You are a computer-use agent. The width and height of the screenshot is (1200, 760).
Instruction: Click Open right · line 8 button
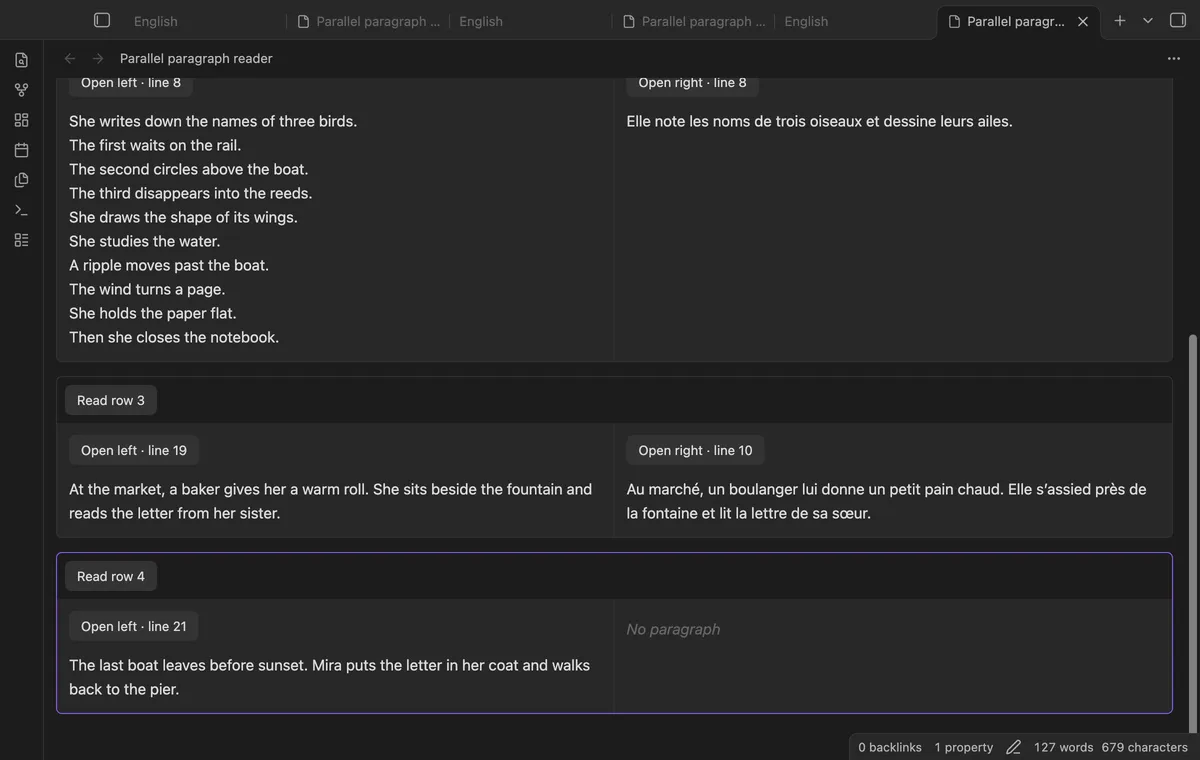pos(692,83)
